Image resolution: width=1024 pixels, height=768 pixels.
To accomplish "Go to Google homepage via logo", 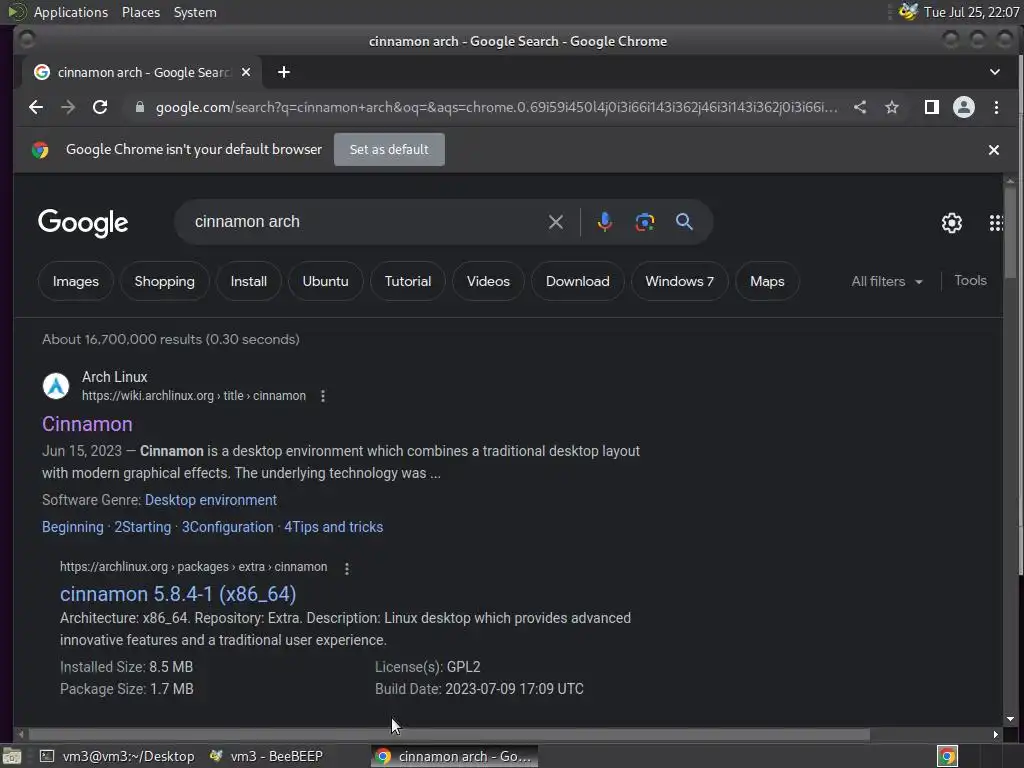I will click(x=83, y=223).
